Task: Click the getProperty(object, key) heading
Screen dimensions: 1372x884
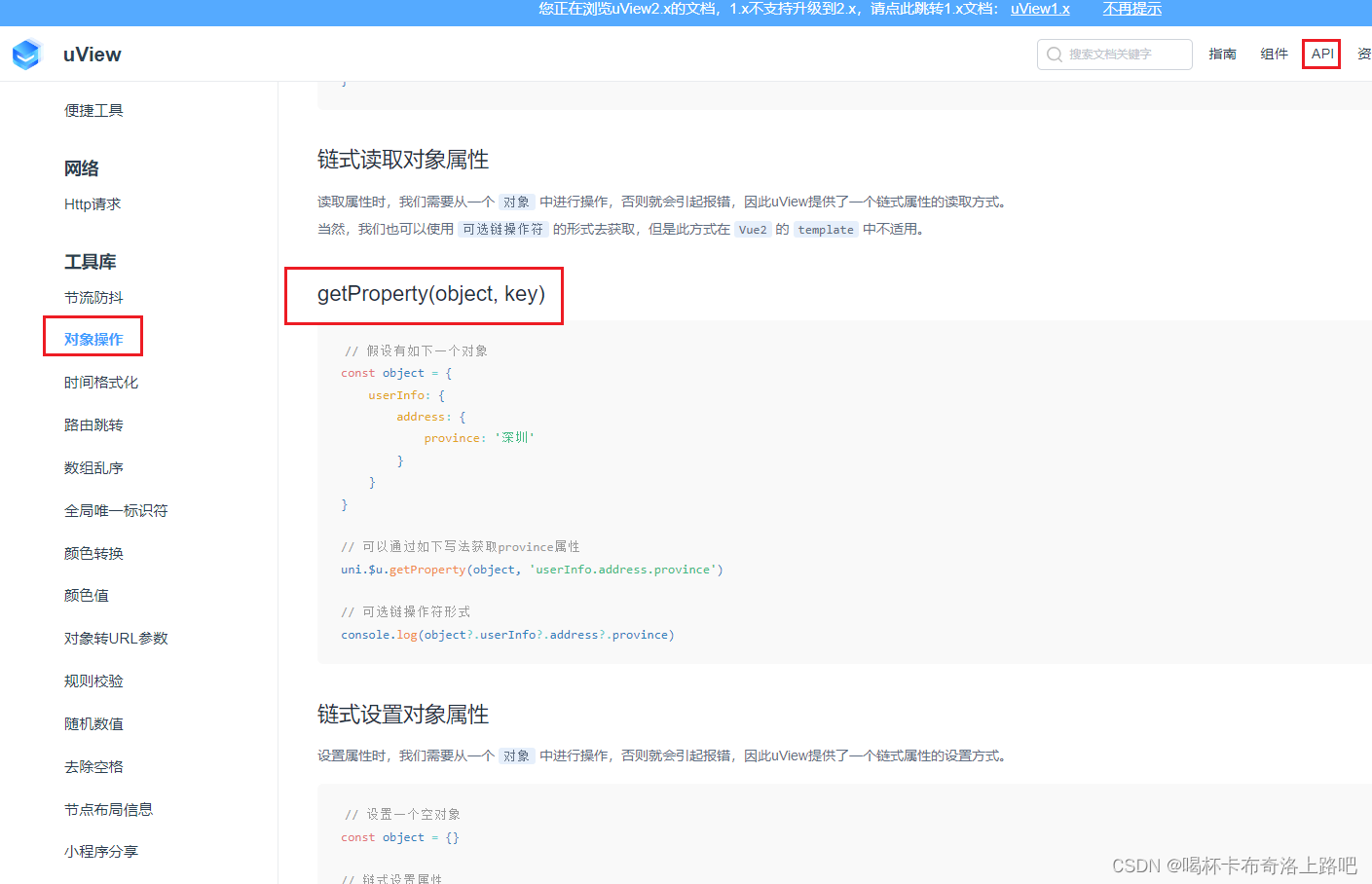Action: [x=431, y=294]
